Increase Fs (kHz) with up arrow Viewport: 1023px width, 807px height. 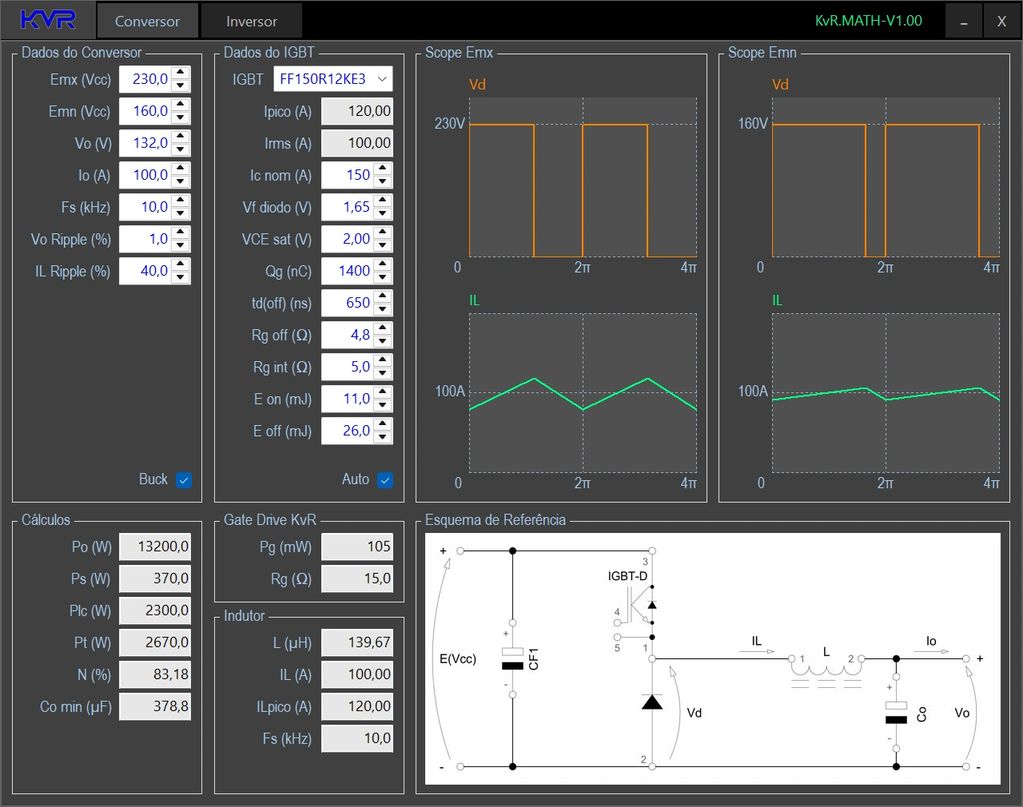click(180, 201)
